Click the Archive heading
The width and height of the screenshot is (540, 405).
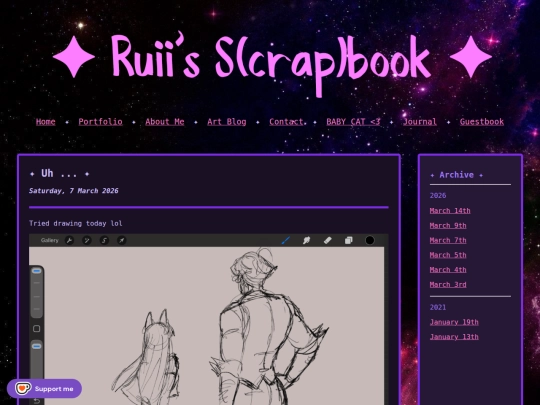457,175
